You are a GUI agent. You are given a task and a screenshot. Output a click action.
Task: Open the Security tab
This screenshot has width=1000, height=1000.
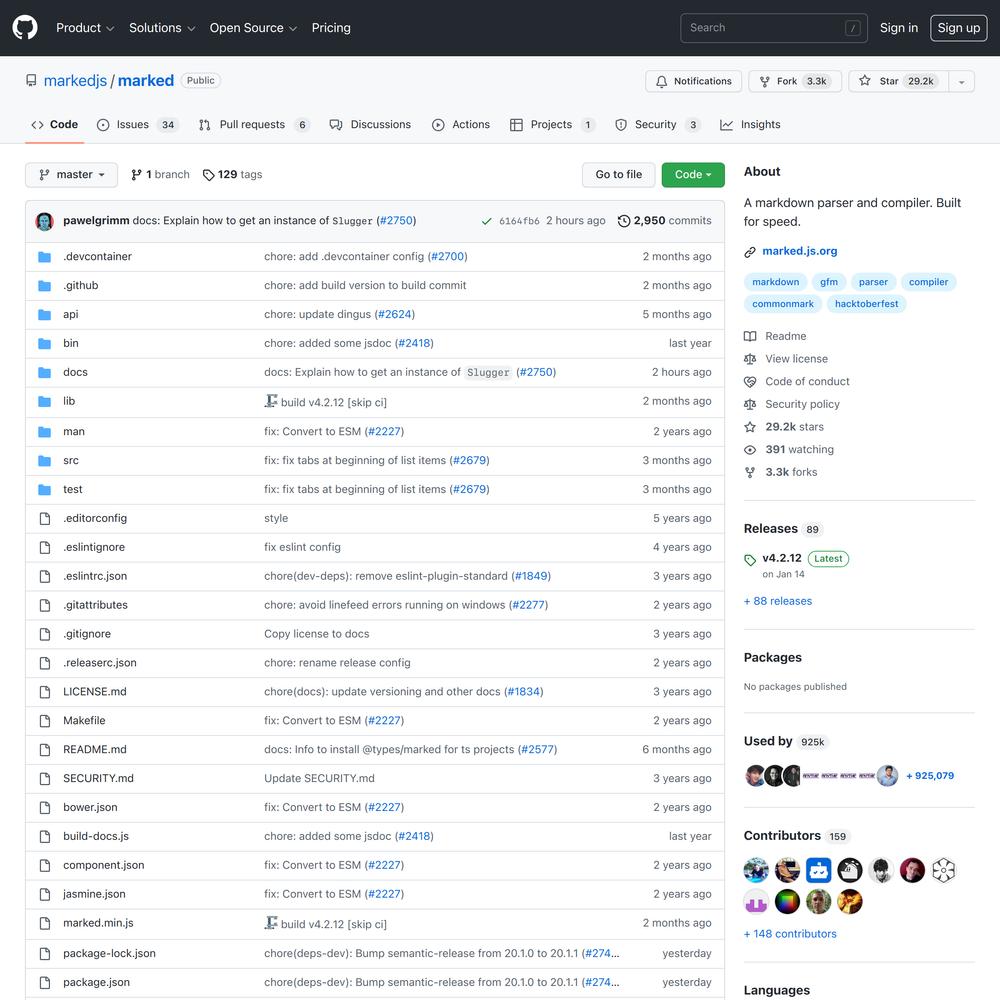click(658, 124)
